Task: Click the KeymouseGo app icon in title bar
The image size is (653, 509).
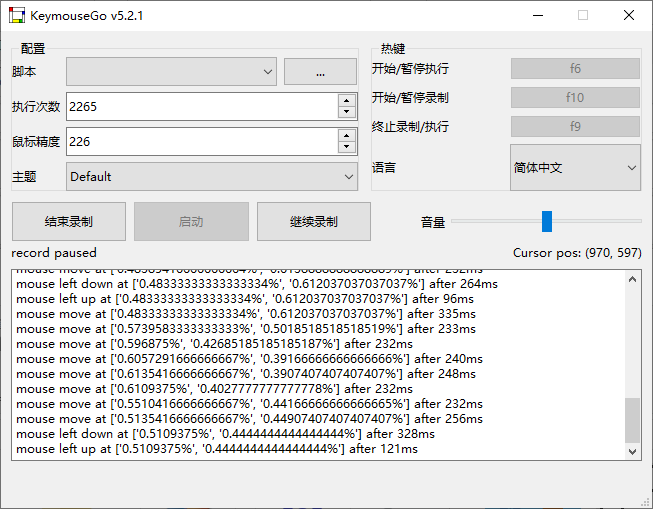Action: pyautogui.click(x=17, y=15)
